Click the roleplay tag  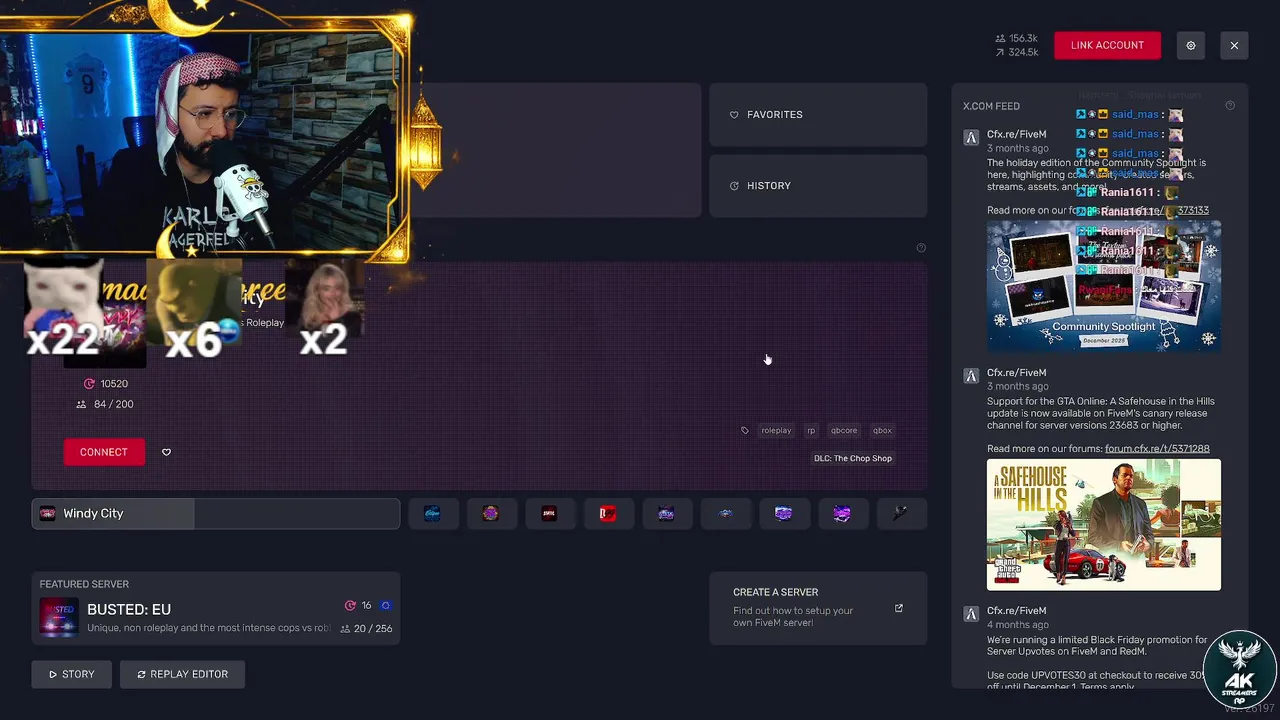(x=776, y=430)
